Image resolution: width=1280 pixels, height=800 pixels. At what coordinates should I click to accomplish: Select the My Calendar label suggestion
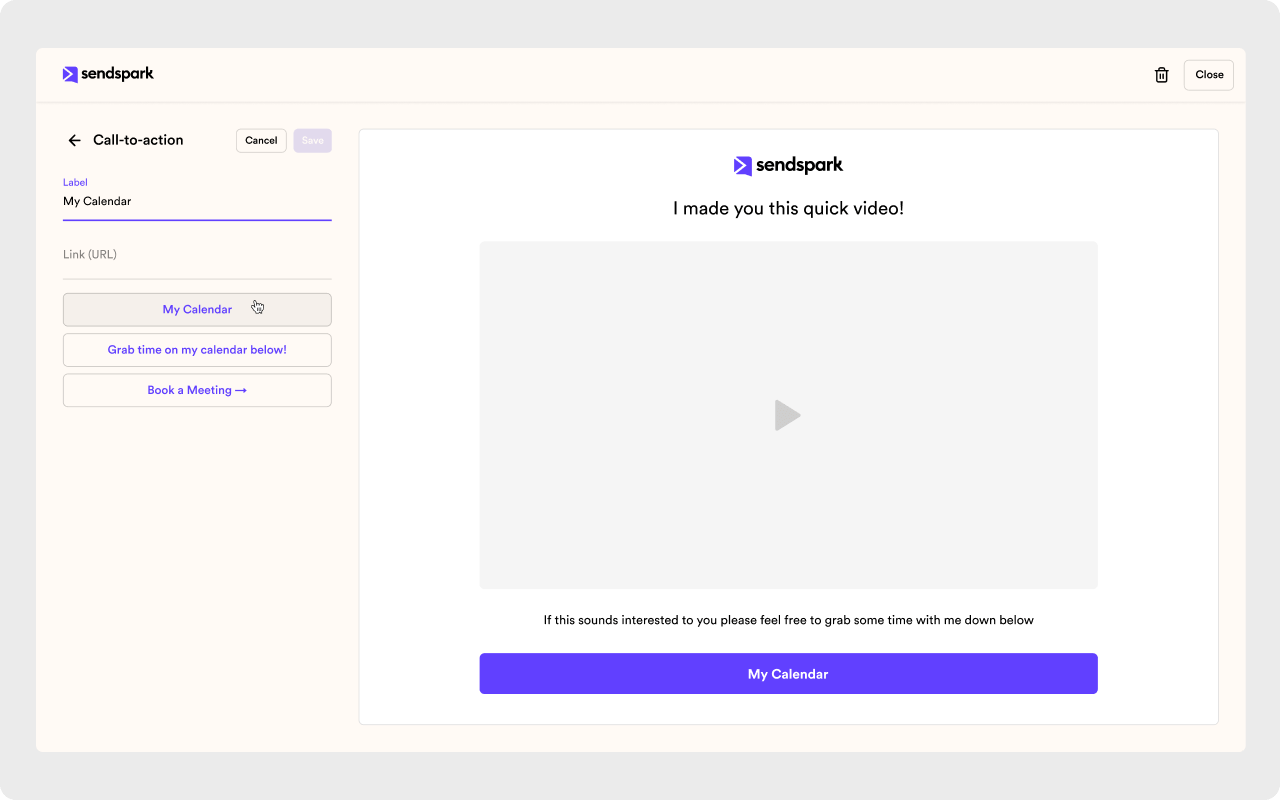[x=196, y=309]
